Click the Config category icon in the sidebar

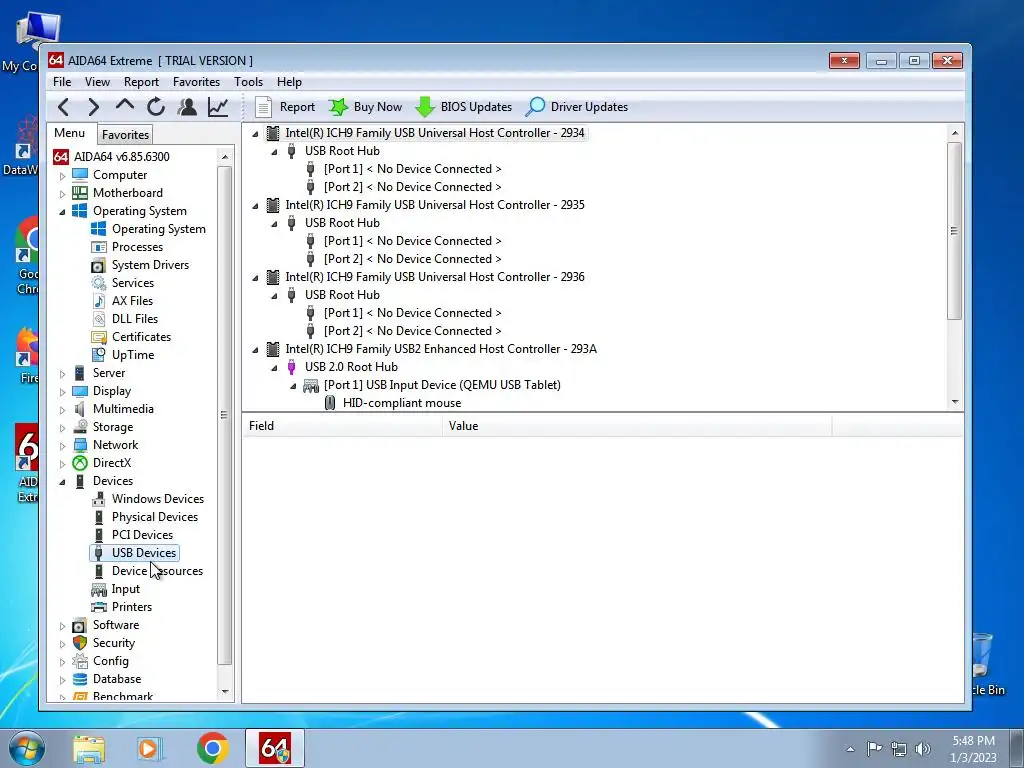point(80,661)
